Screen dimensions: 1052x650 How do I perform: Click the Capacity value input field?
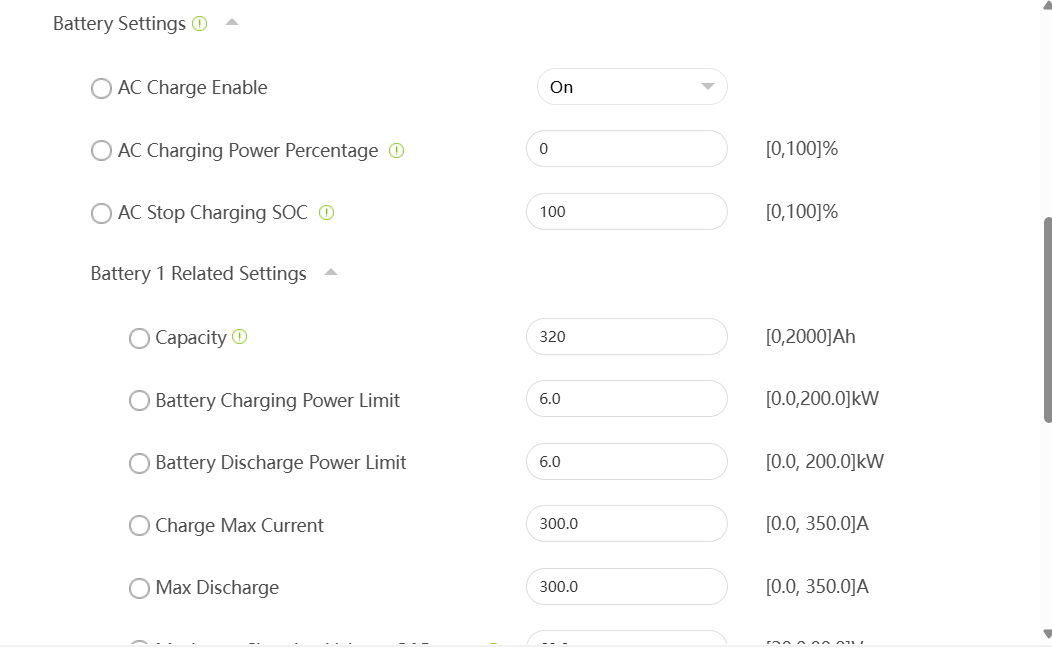(626, 337)
